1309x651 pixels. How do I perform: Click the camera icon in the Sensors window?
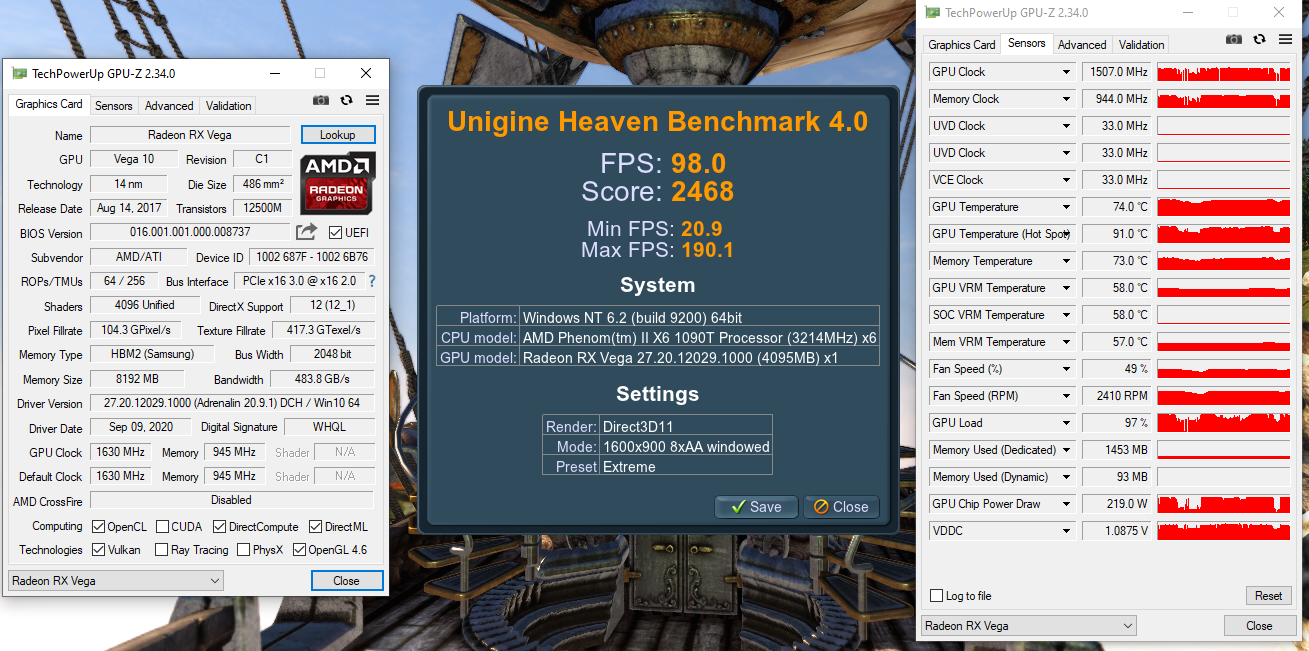1234,39
